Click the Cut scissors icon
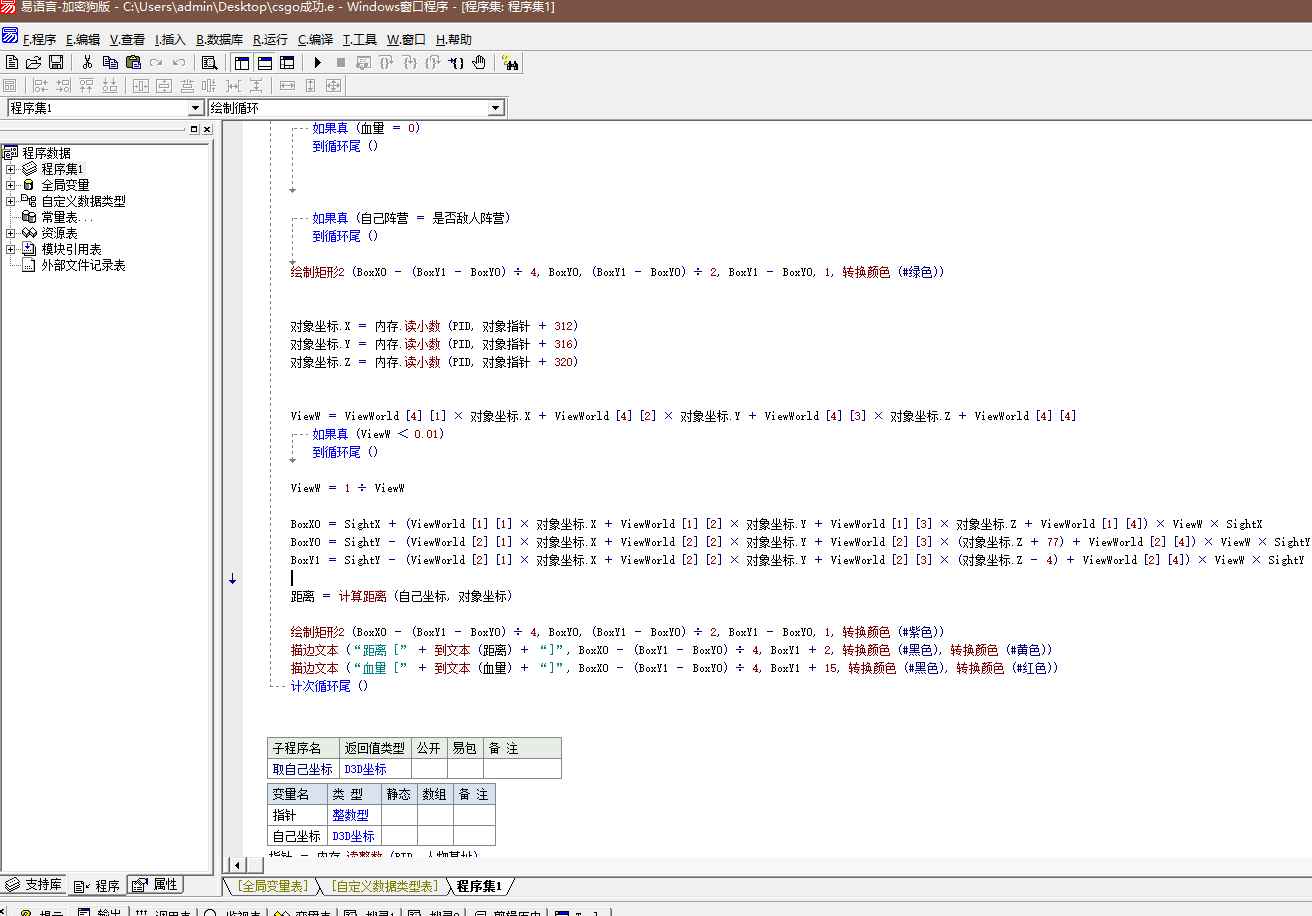Image resolution: width=1312 pixels, height=916 pixels. coord(87,62)
